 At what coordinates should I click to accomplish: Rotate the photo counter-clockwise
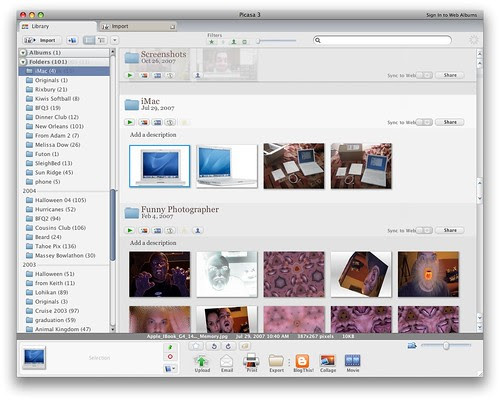coord(214,346)
